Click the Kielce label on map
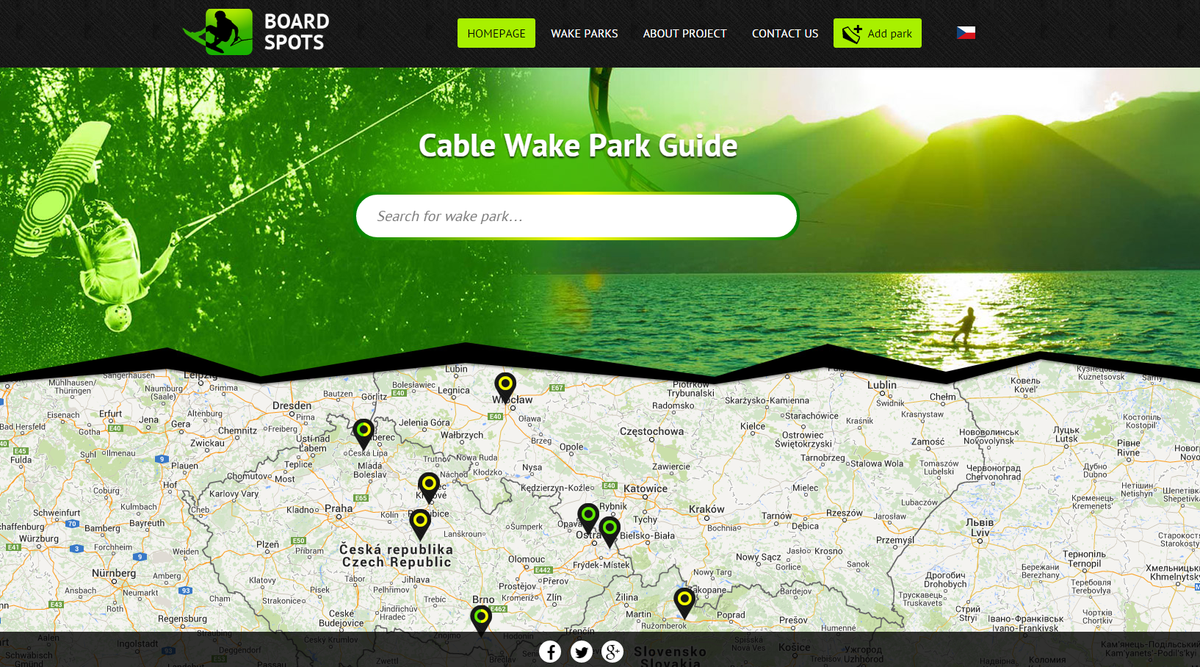This screenshot has height=667, width=1200. [x=753, y=427]
